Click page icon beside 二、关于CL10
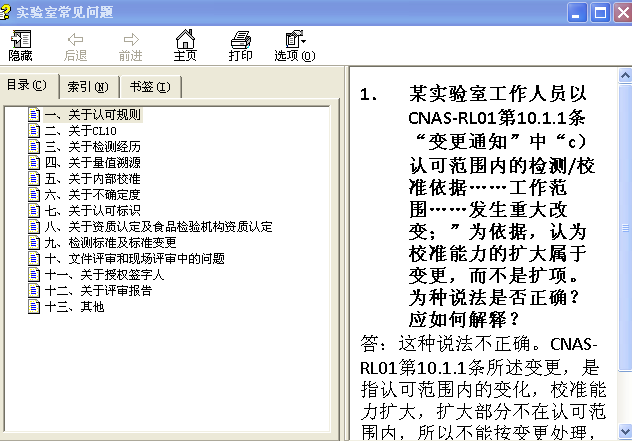The height and width of the screenshot is (441, 632). click(x=34, y=131)
